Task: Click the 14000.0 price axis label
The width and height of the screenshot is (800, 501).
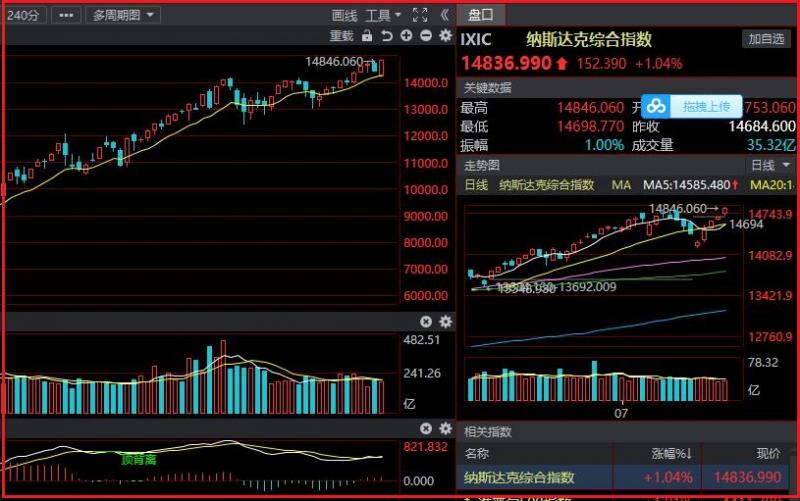Action: tap(426, 83)
